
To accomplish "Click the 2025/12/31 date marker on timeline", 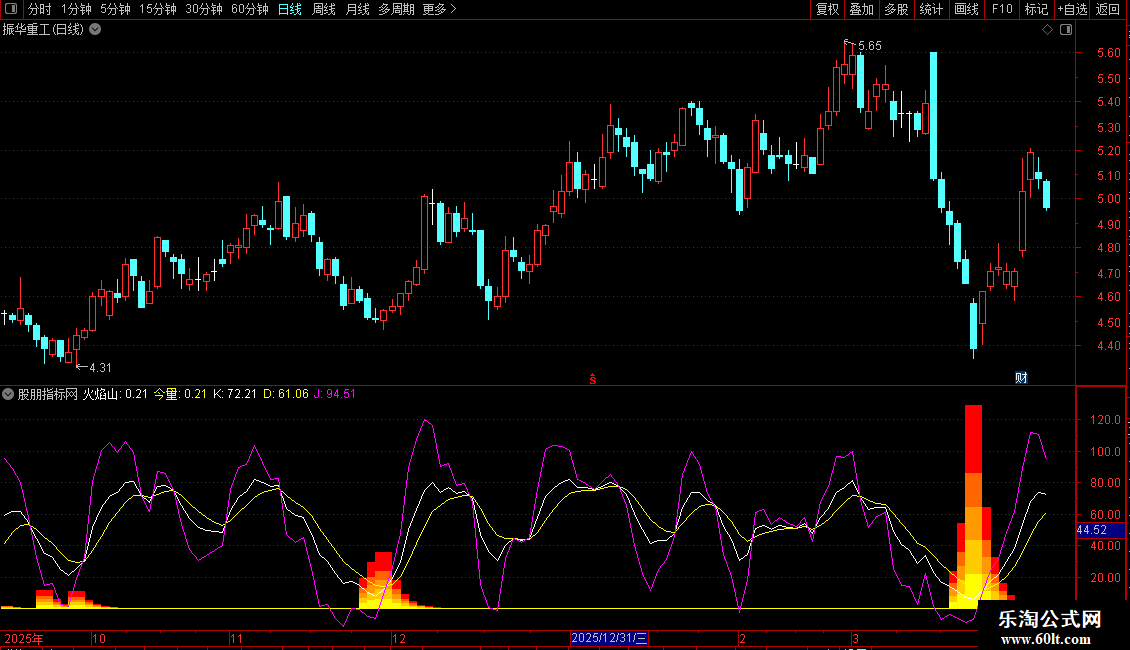I will click(609, 638).
